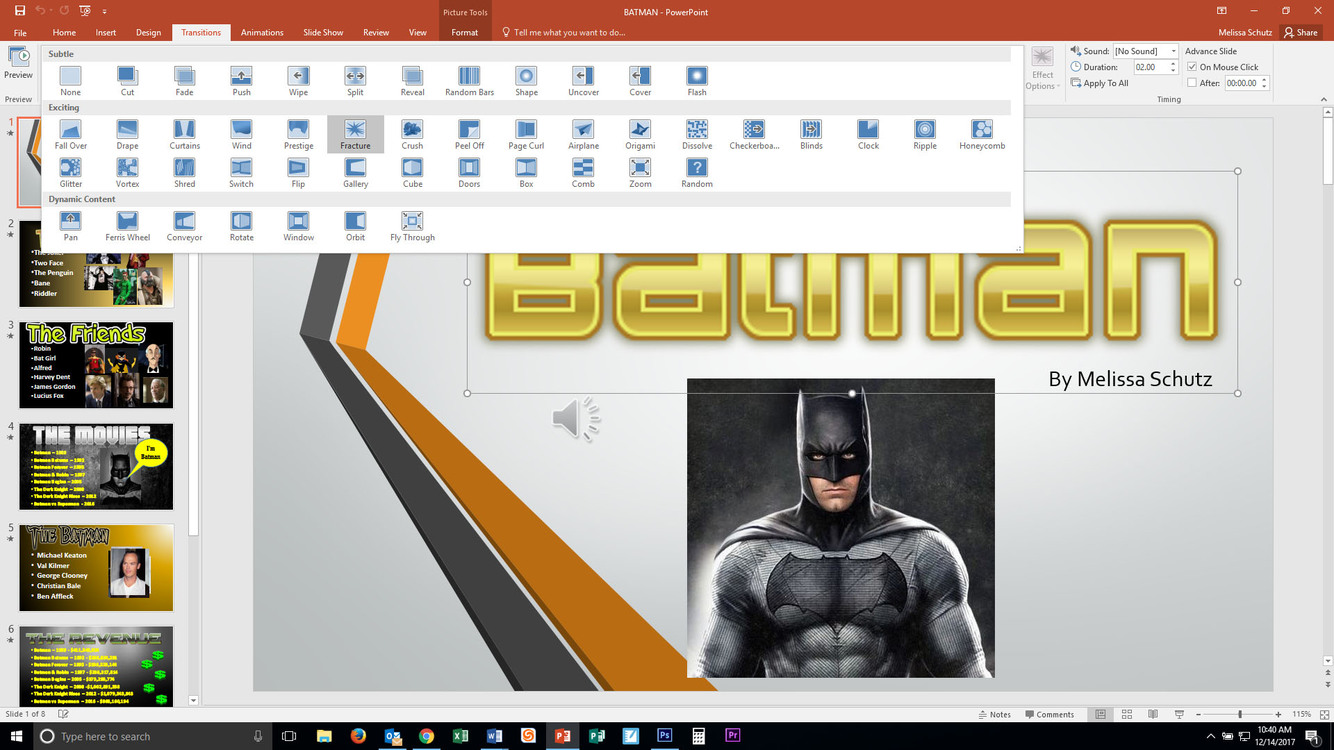Apply the Clock transition
Viewport: 1334px width, 750px height.
click(x=868, y=134)
